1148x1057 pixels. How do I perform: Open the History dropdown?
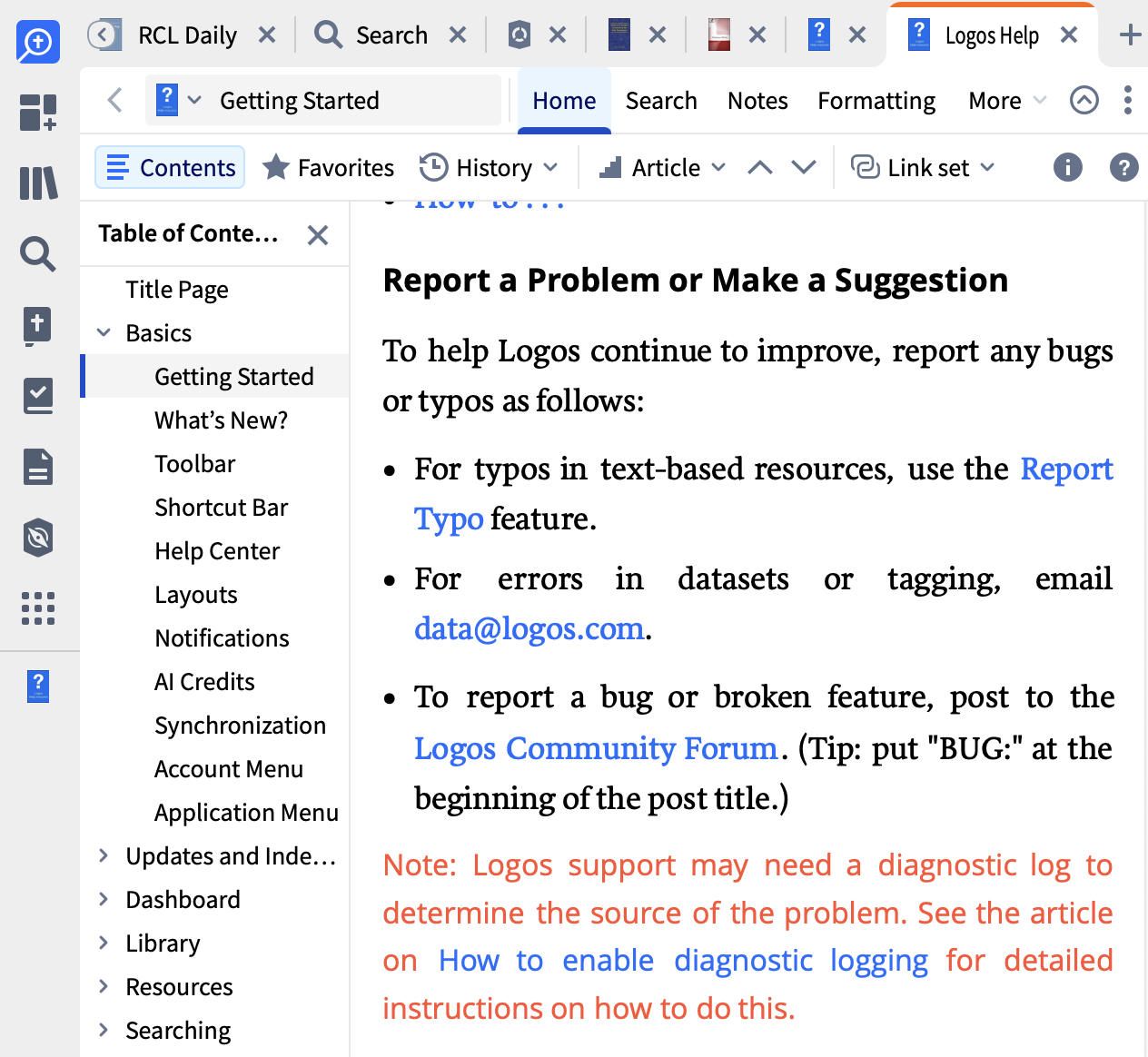(489, 168)
